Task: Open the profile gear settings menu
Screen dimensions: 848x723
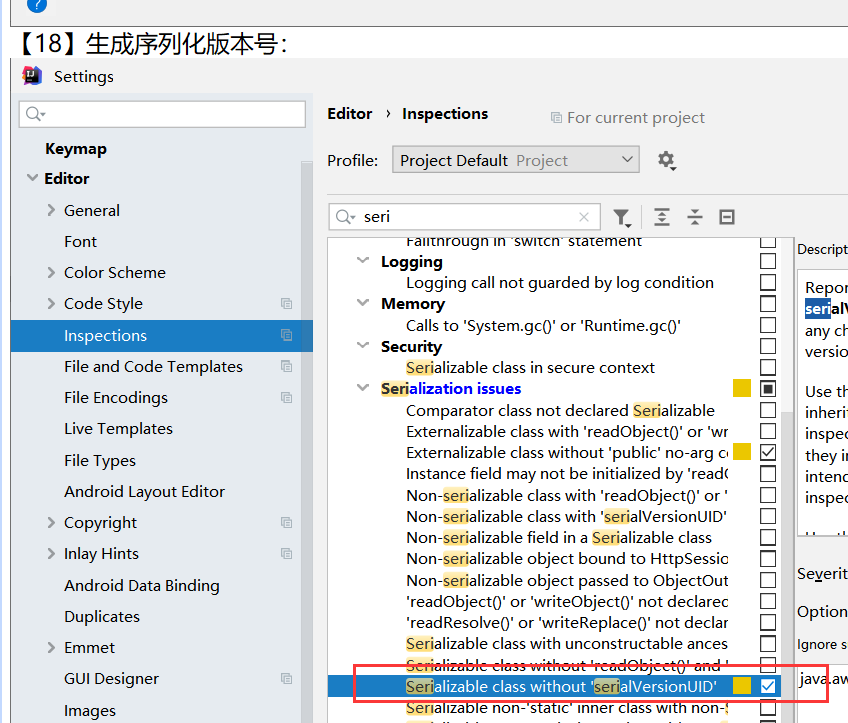Action: 666,160
